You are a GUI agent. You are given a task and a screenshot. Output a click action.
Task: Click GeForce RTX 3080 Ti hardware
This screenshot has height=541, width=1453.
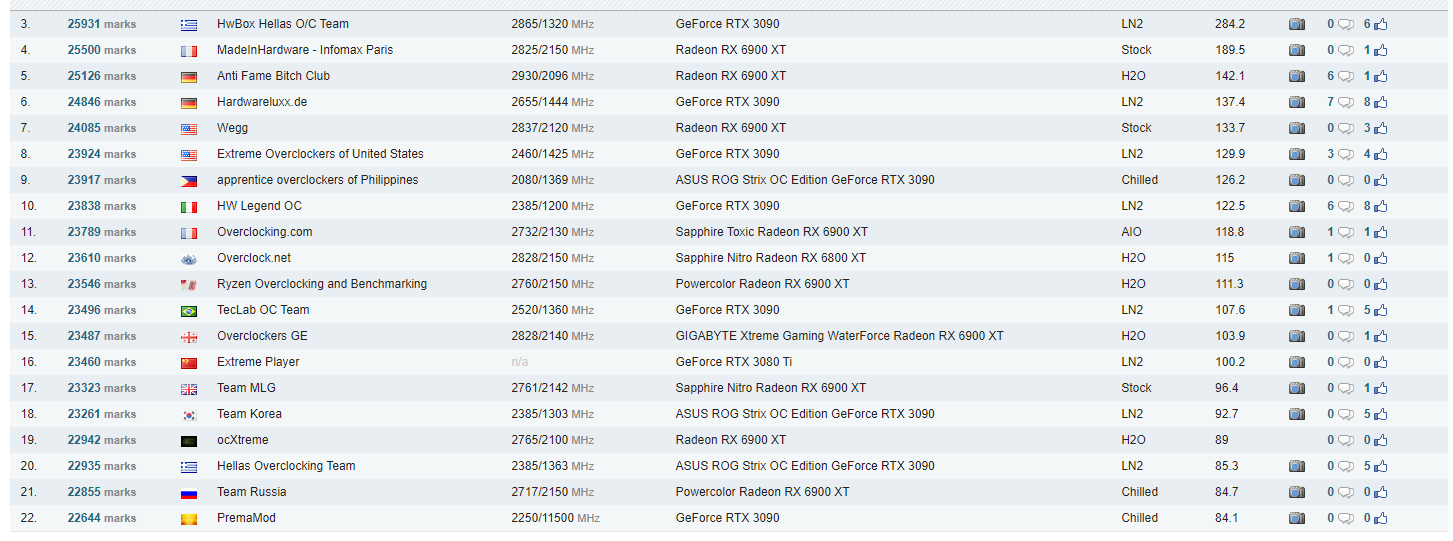point(734,362)
